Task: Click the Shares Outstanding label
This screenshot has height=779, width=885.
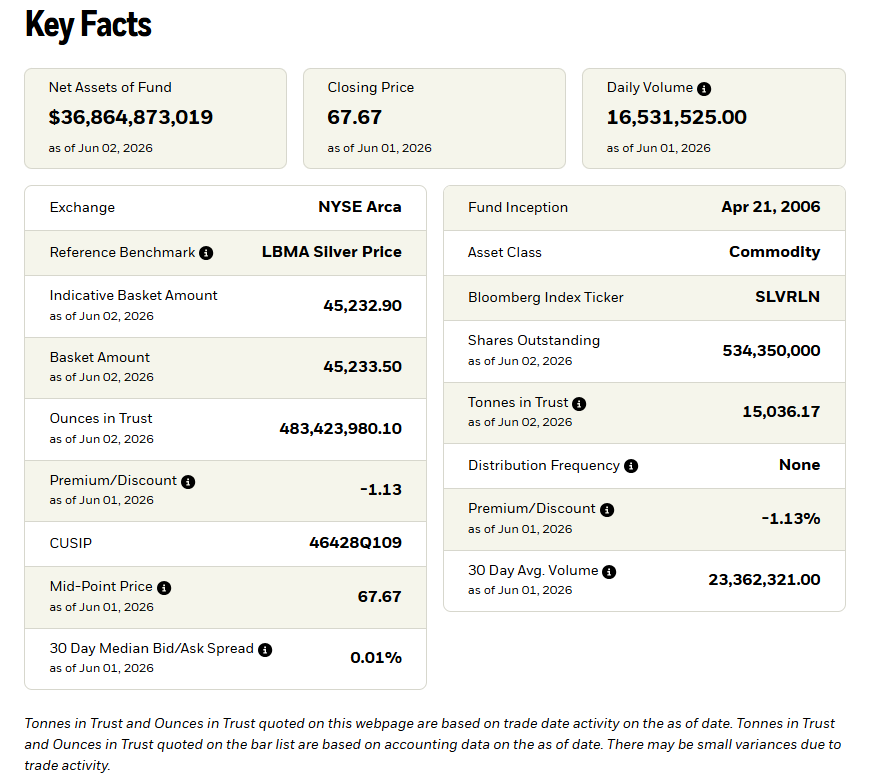Action: click(x=534, y=340)
